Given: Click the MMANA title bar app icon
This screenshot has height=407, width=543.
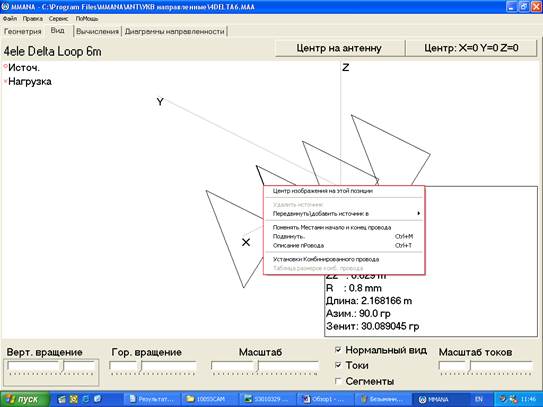Looking at the screenshot, I should (6, 7).
